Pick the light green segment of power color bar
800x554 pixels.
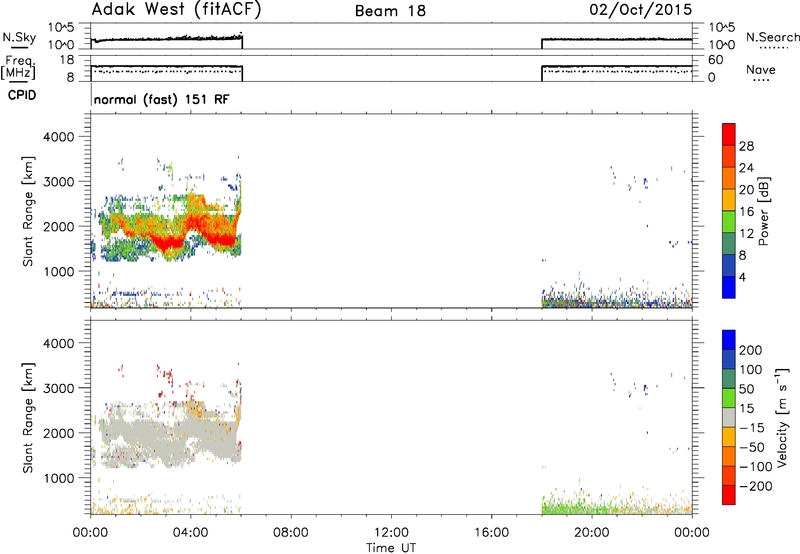[x=729, y=222]
